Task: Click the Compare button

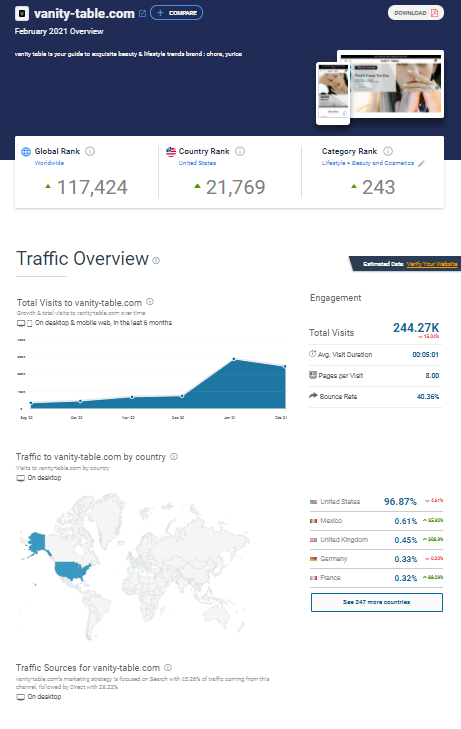Action: click(x=177, y=13)
